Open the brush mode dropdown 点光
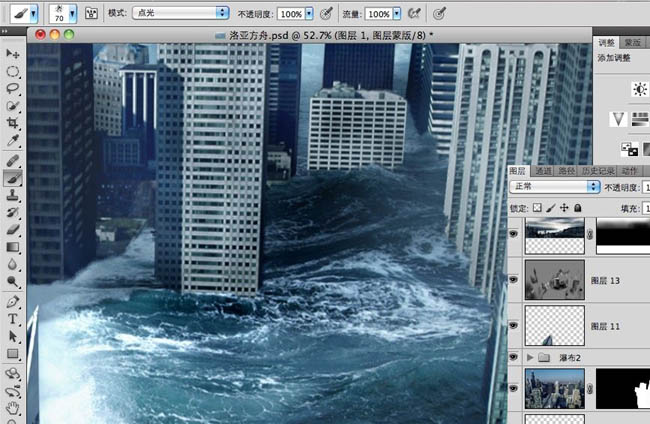The image size is (650, 424). click(x=181, y=13)
